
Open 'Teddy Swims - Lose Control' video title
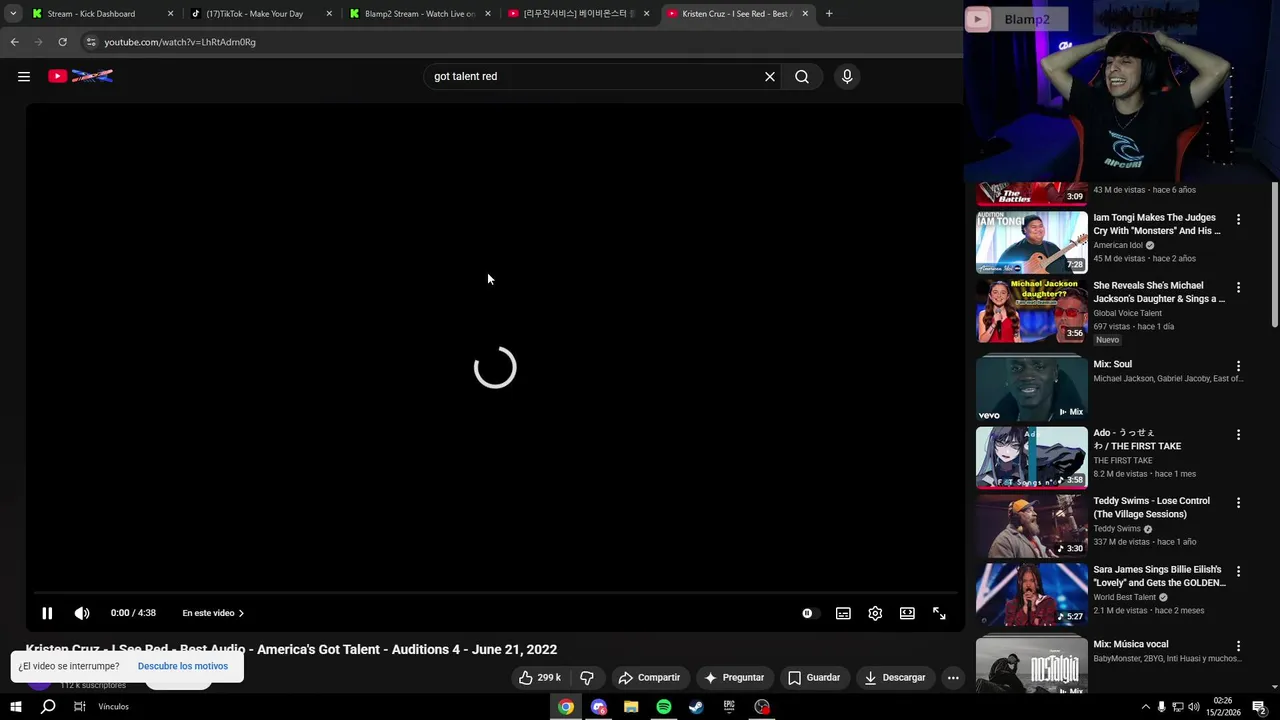(1151, 507)
